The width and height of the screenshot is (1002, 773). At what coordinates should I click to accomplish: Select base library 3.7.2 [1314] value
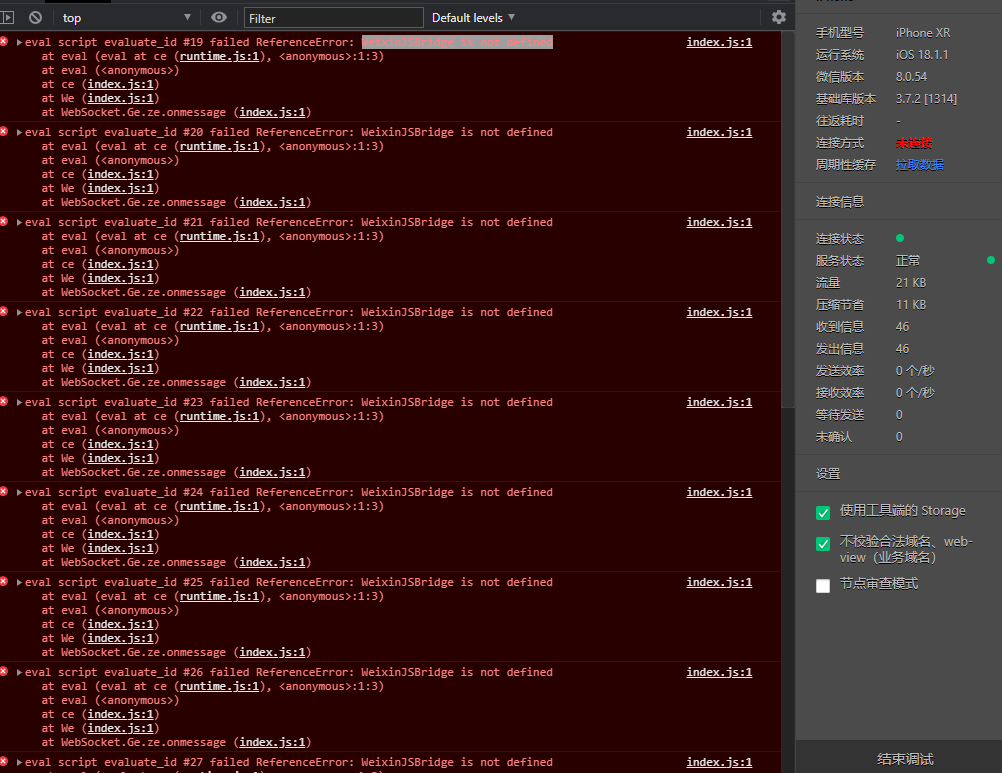(x=926, y=99)
